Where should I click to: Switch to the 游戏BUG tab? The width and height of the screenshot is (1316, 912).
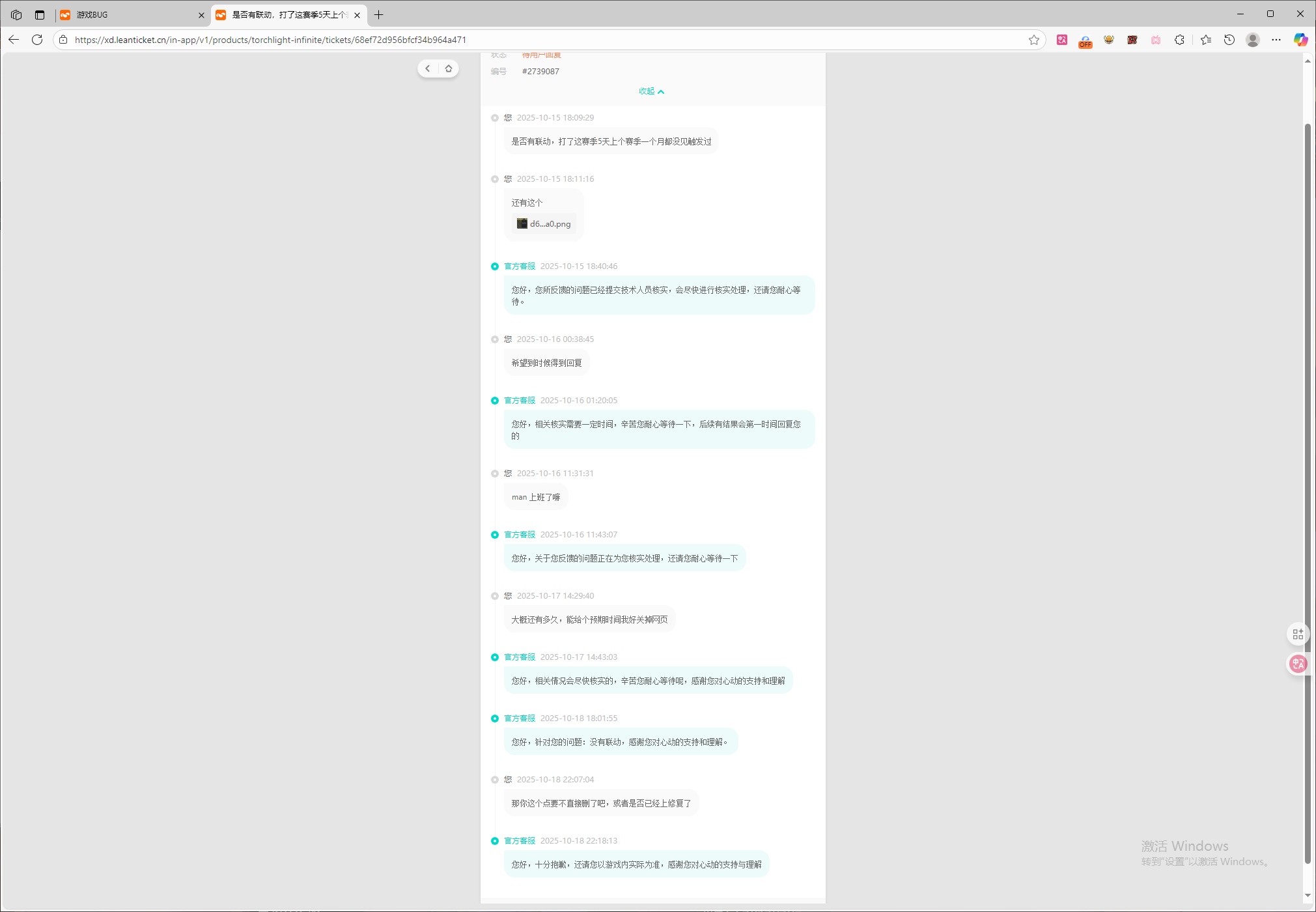click(130, 14)
